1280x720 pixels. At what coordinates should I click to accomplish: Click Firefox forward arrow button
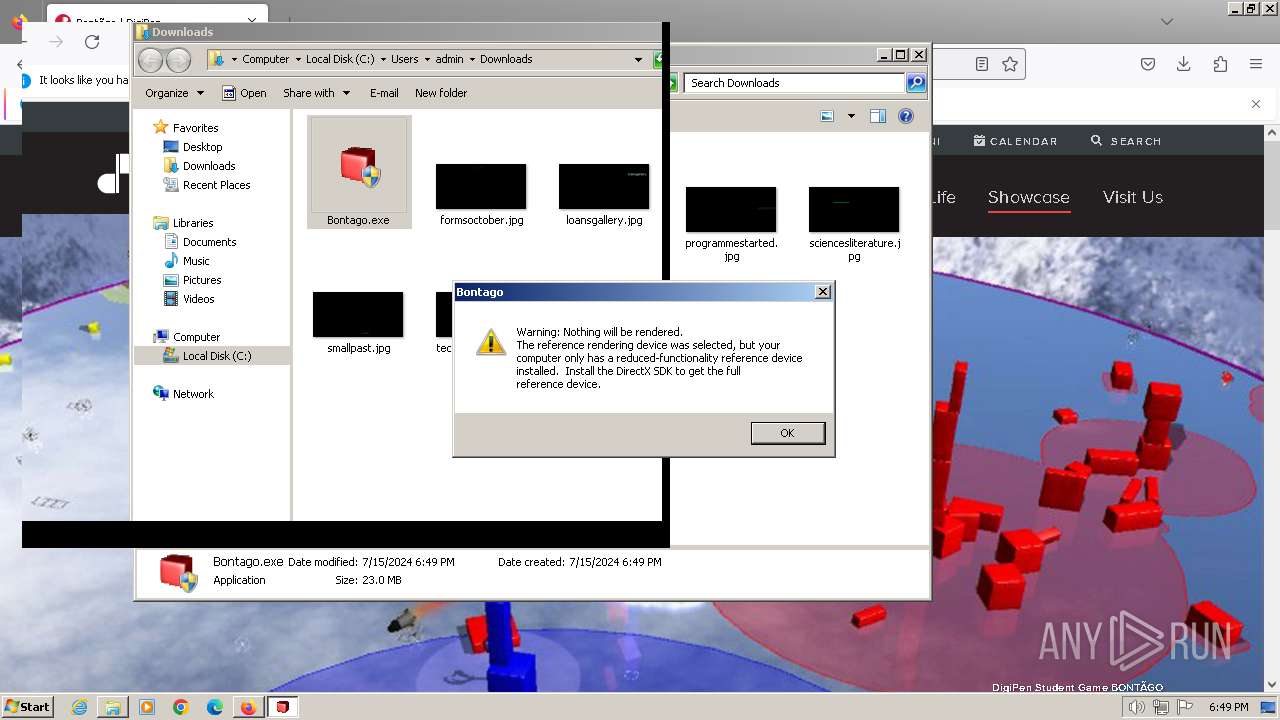[x=56, y=42]
